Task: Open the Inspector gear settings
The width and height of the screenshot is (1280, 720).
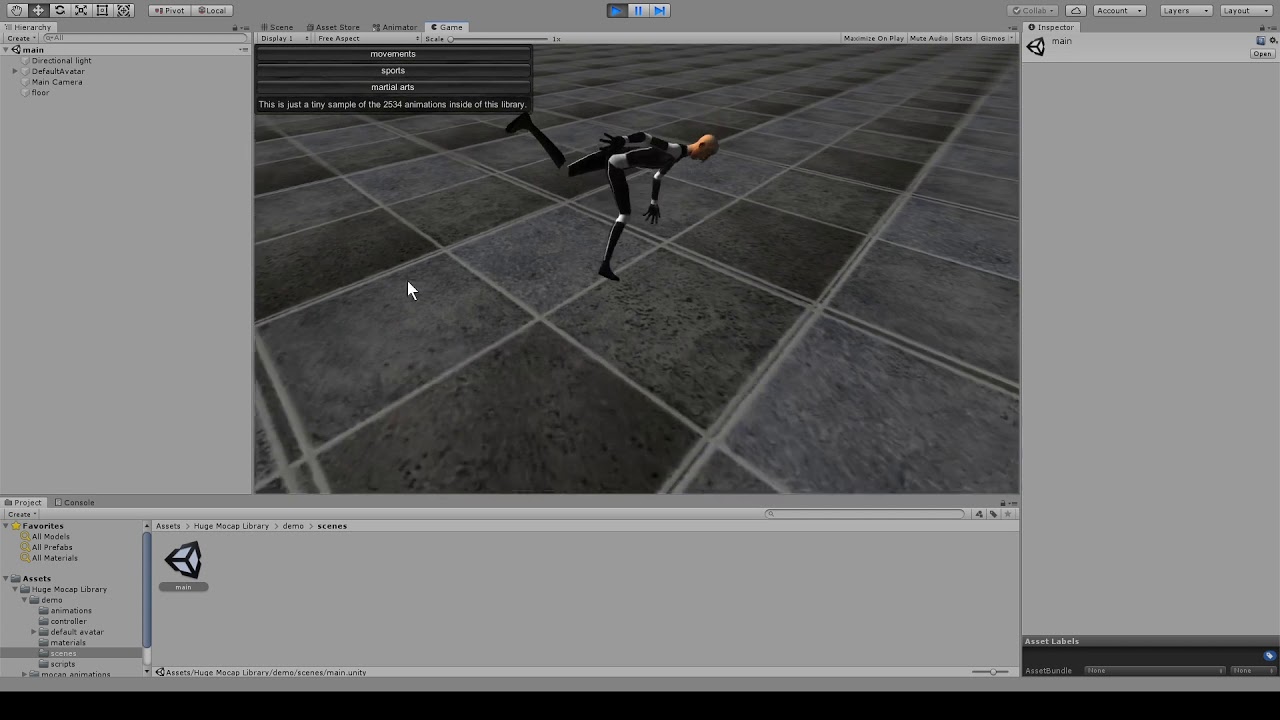Action: point(1272,40)
